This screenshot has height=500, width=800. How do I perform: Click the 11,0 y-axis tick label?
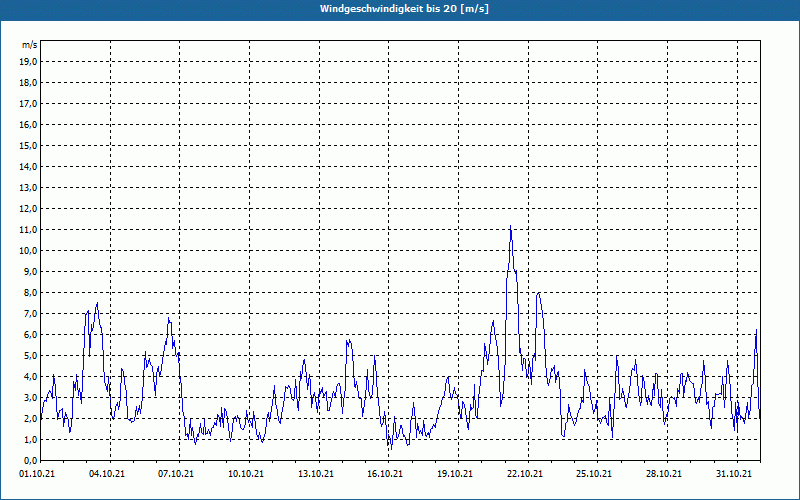coord(29,229)
